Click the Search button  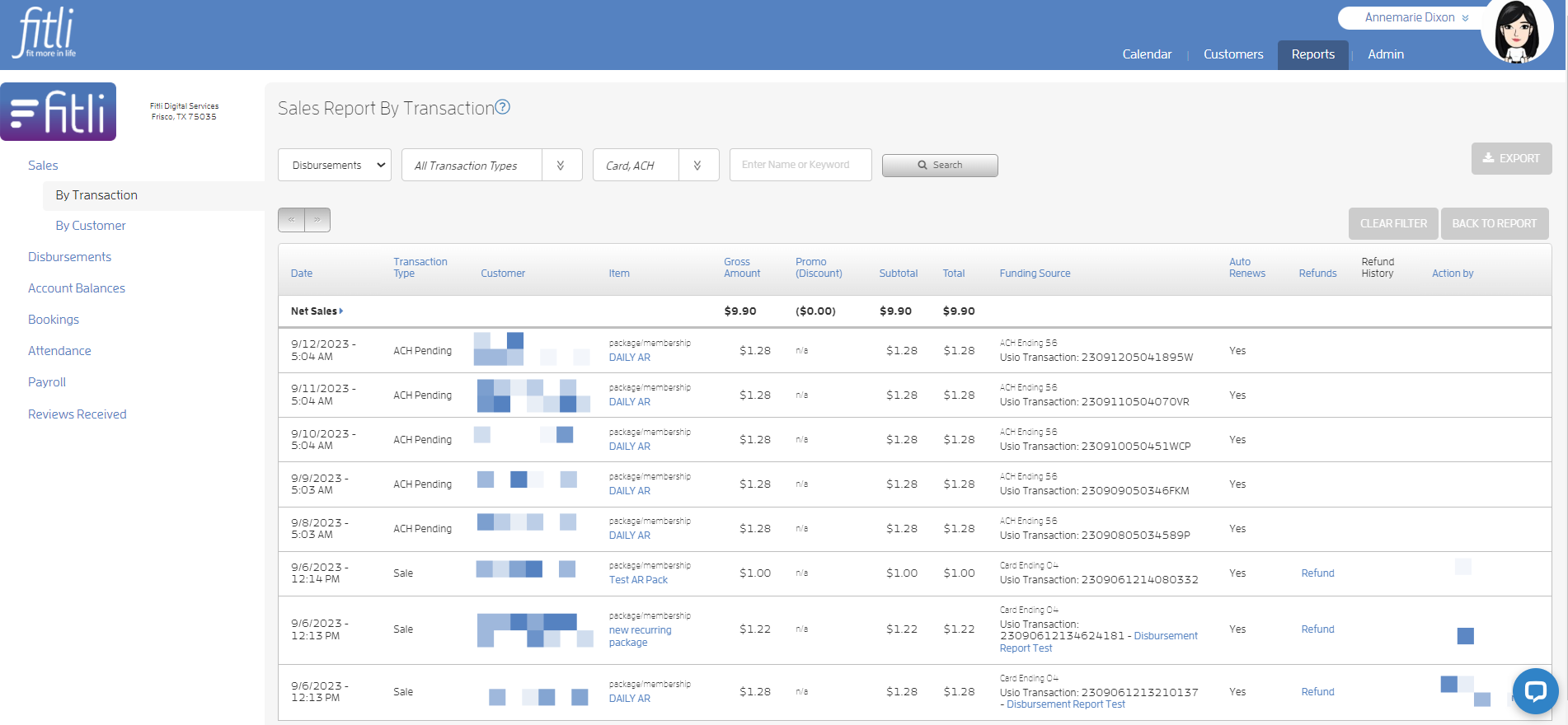[x=940, y=166]
